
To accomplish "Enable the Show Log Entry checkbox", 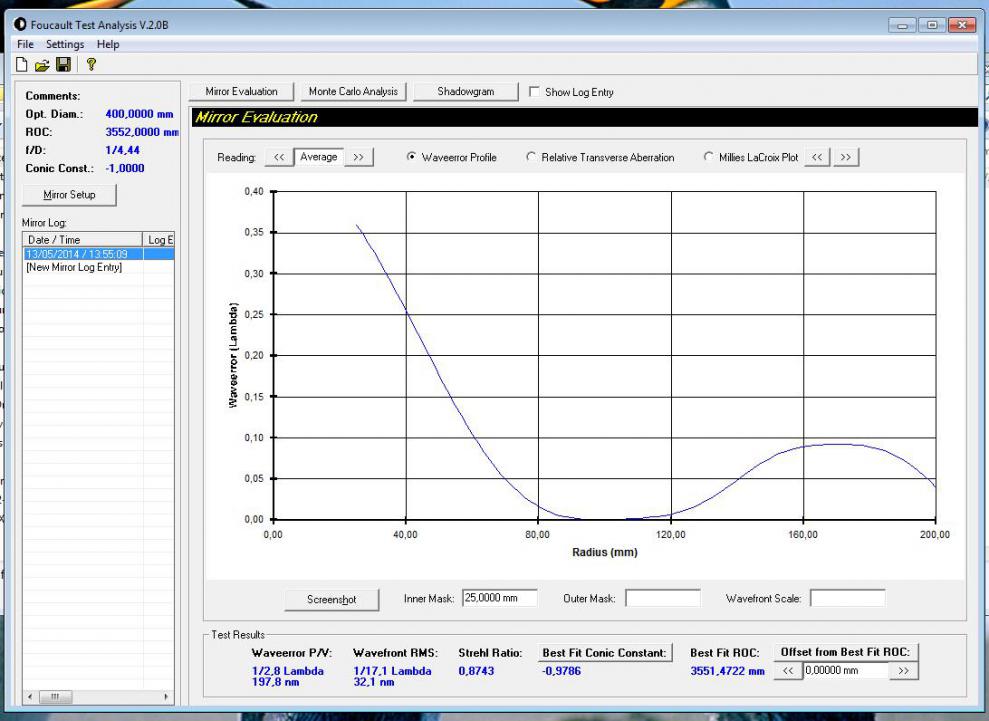I will click(534, 92).
